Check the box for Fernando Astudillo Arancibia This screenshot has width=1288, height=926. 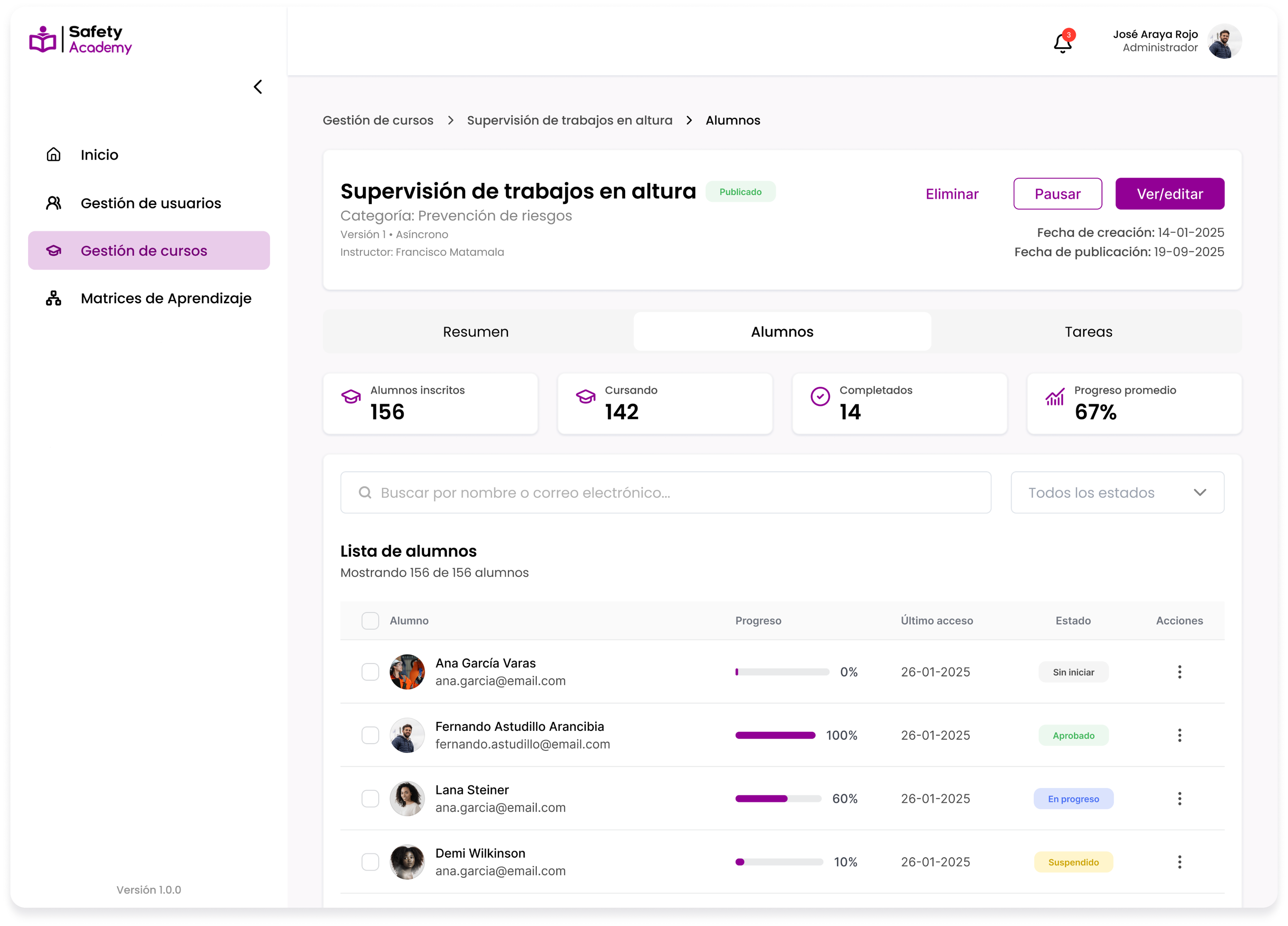(x=370, y=735)
